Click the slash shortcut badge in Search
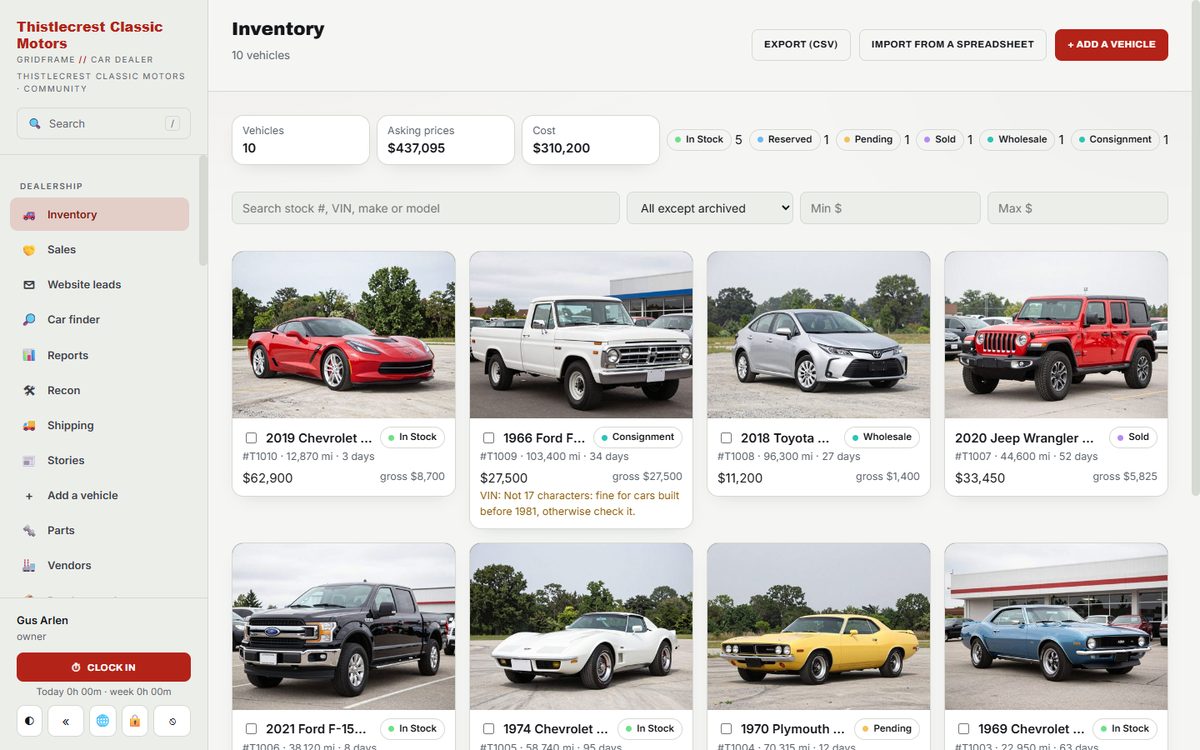 pyautogui.click(x=172, y=124)
